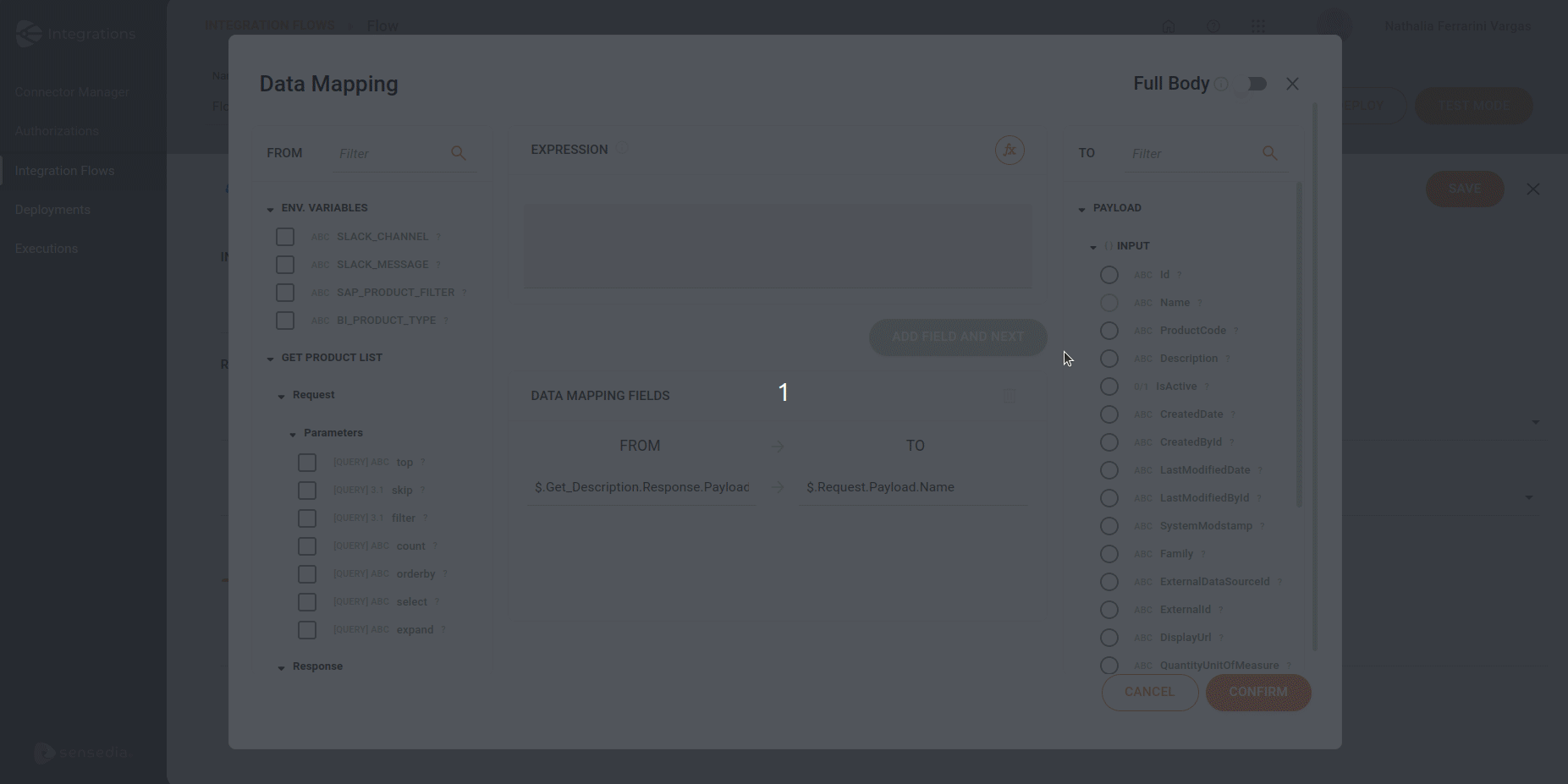Screen dimensions: 1568x784
Task: Click the FROM filter input field
Action: coord(389,154)
